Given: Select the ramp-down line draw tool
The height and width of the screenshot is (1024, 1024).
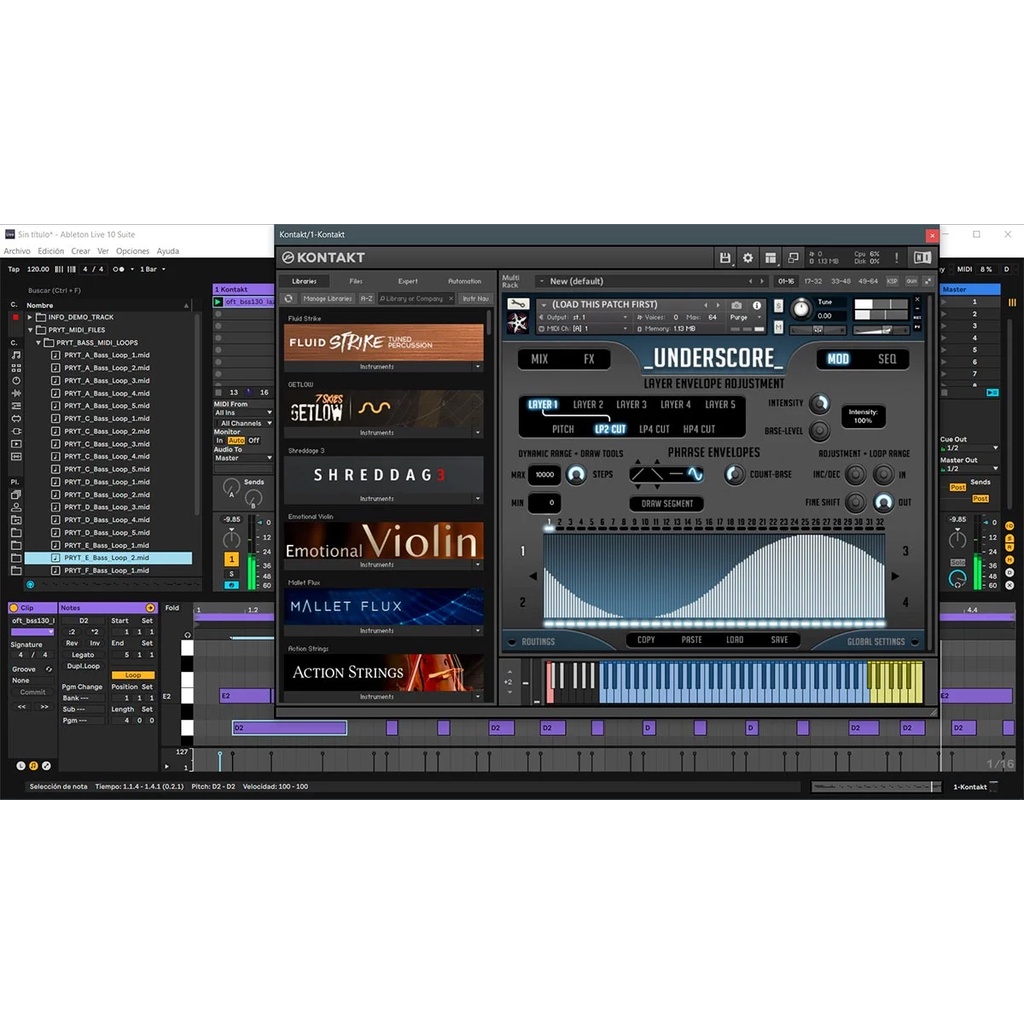Looking at the screenshot, I should pos(656,474).
